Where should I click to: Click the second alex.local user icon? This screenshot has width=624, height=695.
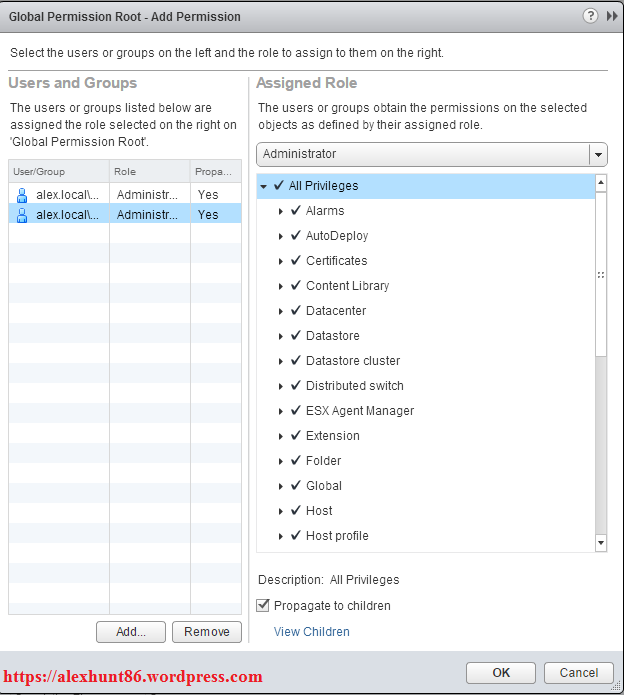(x=23, y=214)
